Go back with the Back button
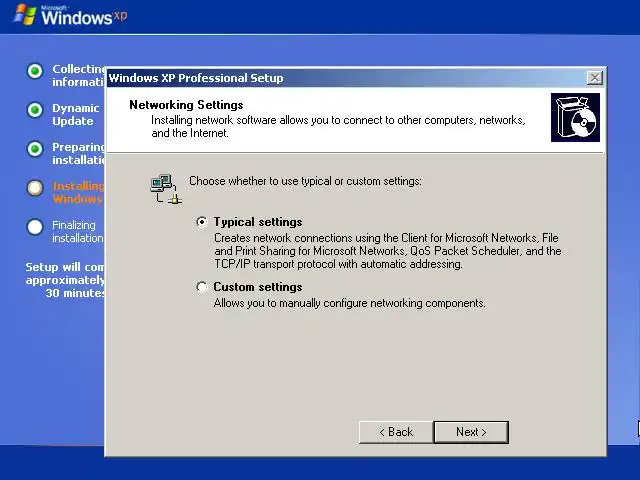 [x=396, y=432]
